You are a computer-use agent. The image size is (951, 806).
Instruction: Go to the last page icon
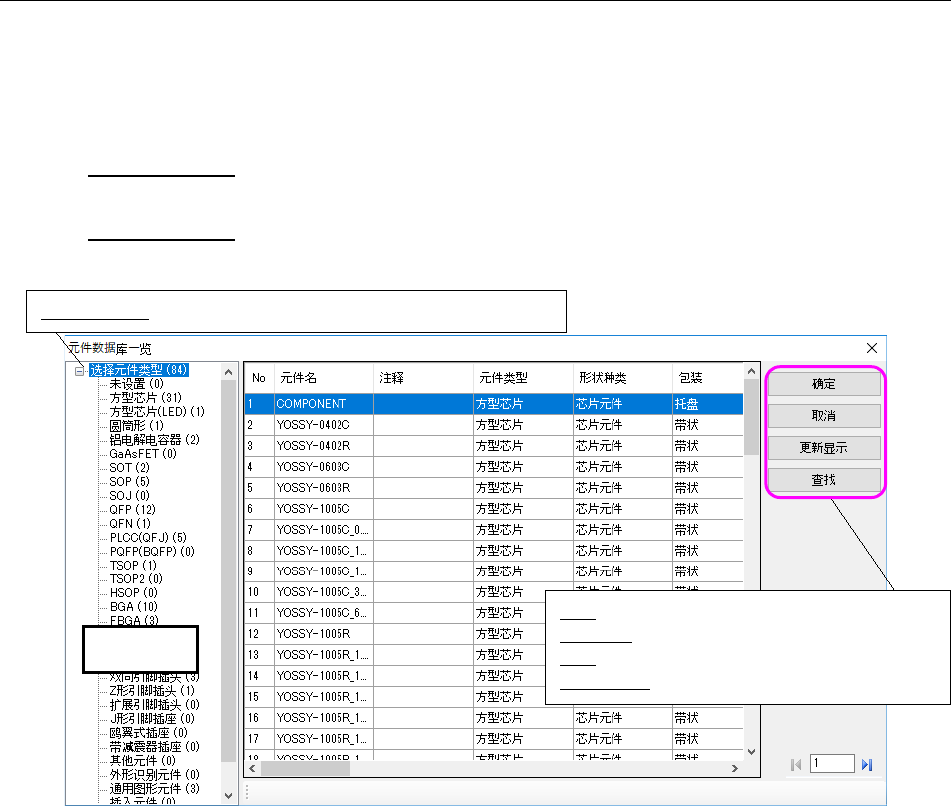click(867, 765)
